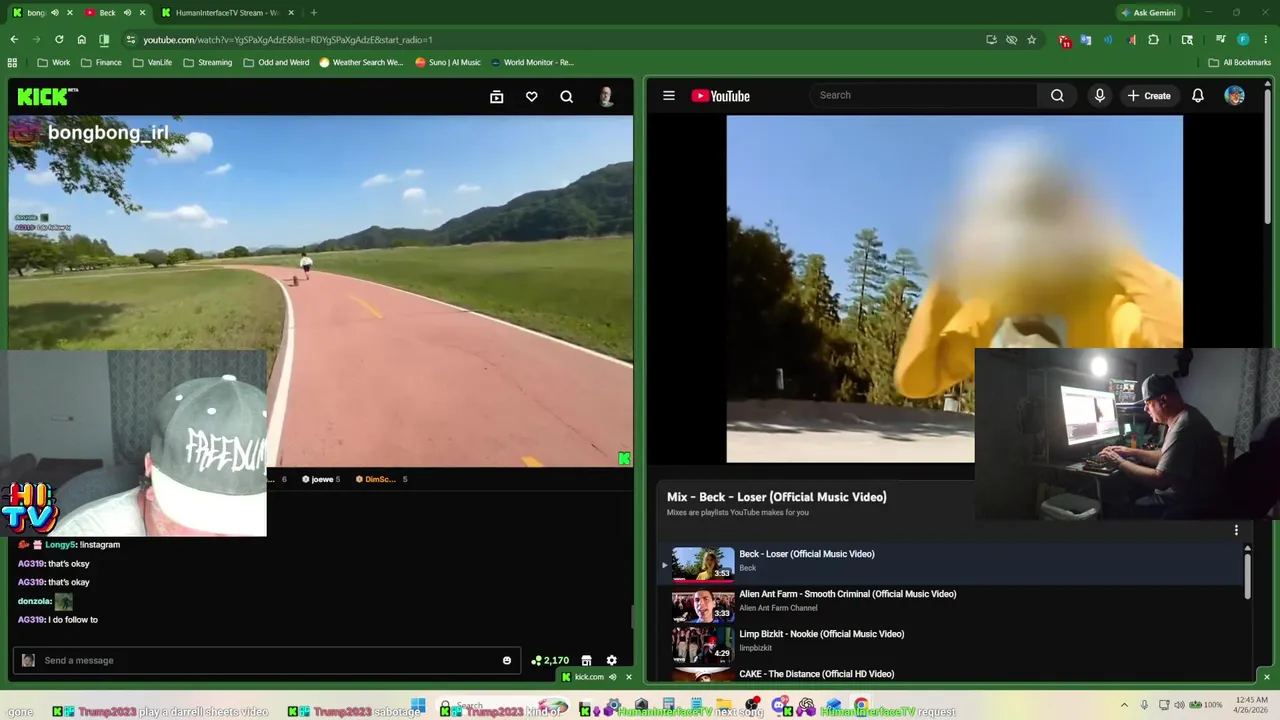The image size is (1280, 720).
Task: Play Beck - Loser from the playlist
Action: click(949, 564)
